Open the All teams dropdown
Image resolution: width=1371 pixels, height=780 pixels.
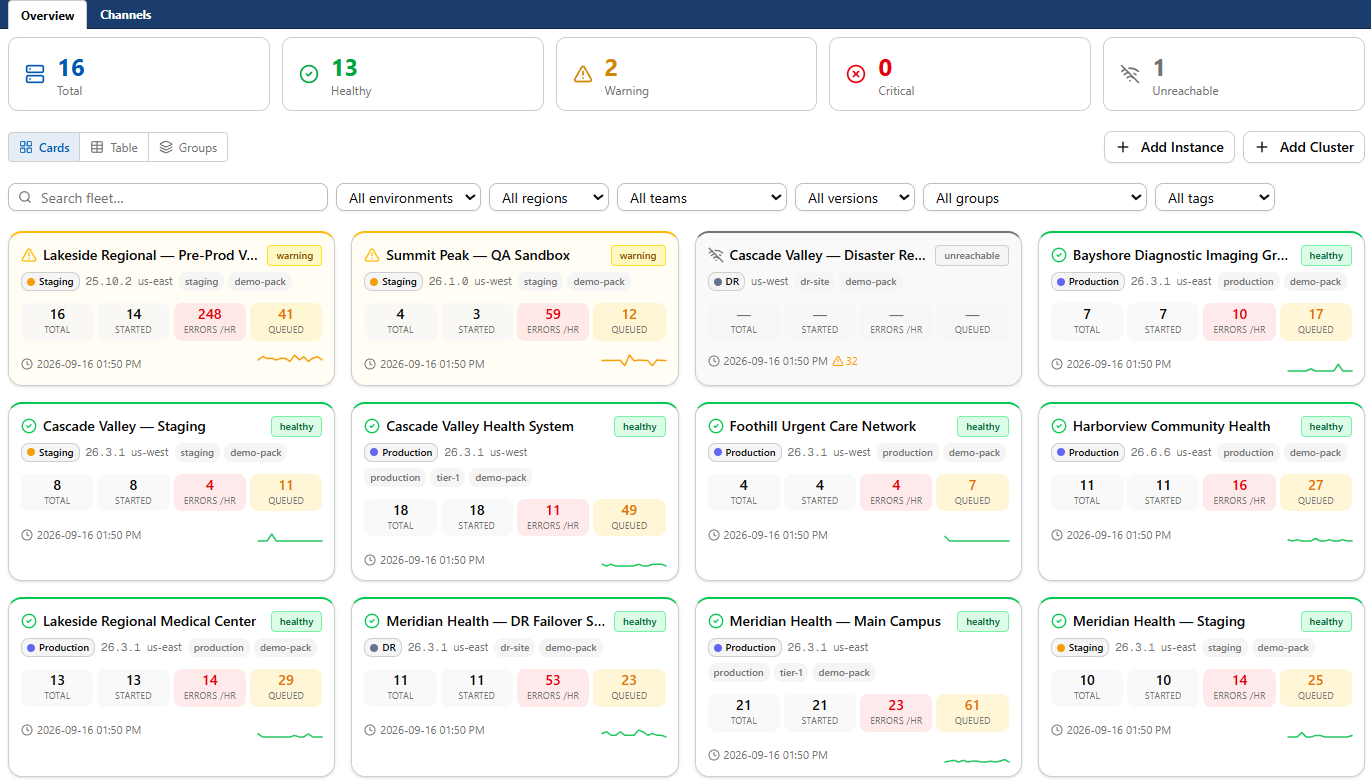[702, 198]
